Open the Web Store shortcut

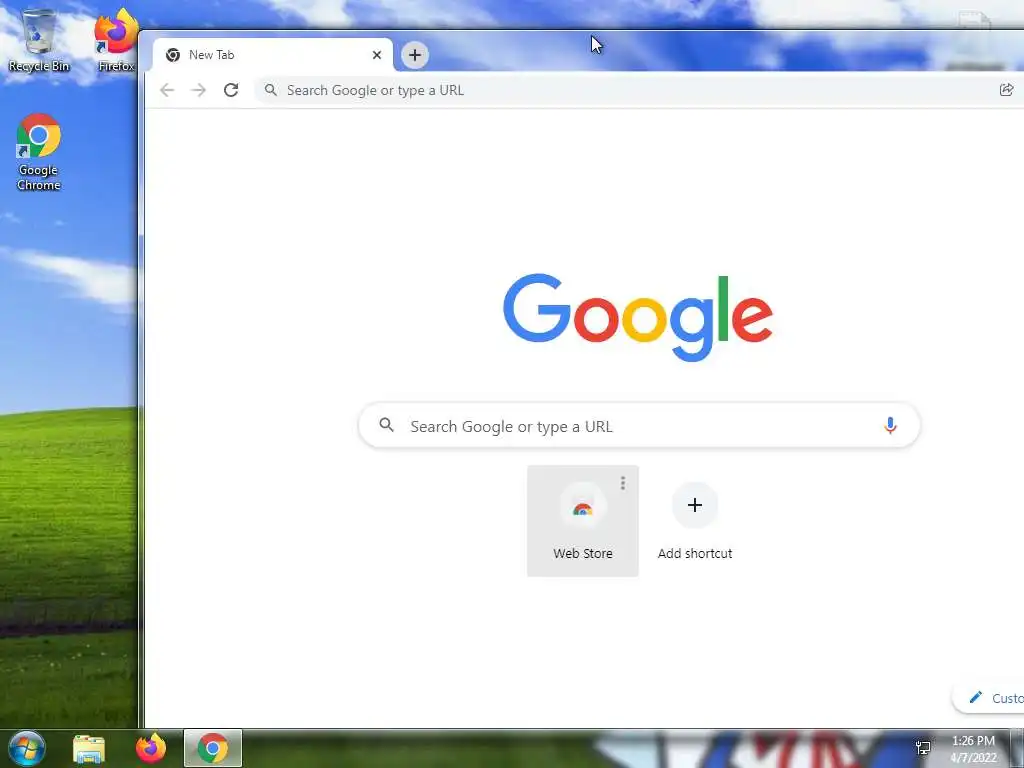point(583,521)
